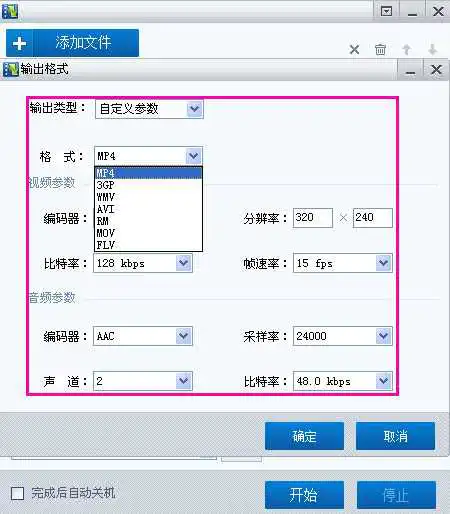Choose FLV in the format list
The width and height of the screenshot is (450, 514).
point(149,245)
